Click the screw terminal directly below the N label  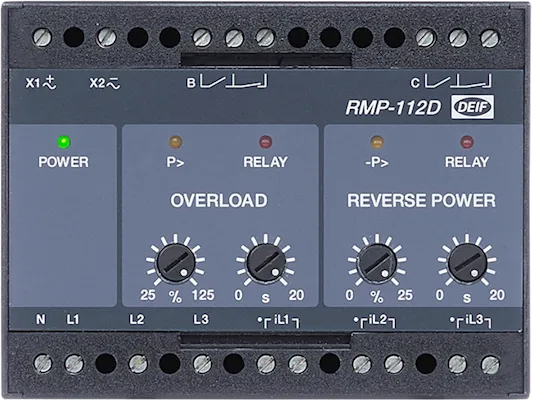point(43,363)
